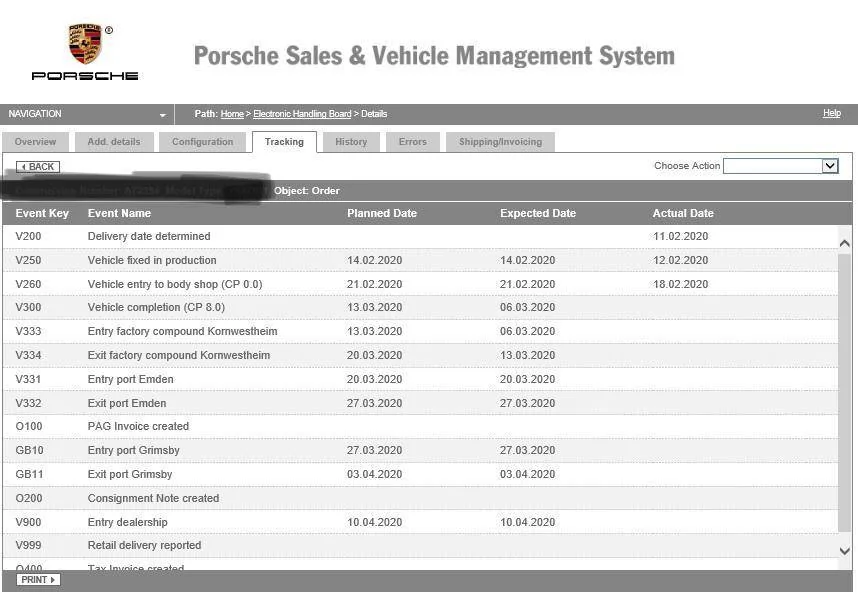Click the Expected Date column header
Screen dimensions: 858x596
click(538, 213)
